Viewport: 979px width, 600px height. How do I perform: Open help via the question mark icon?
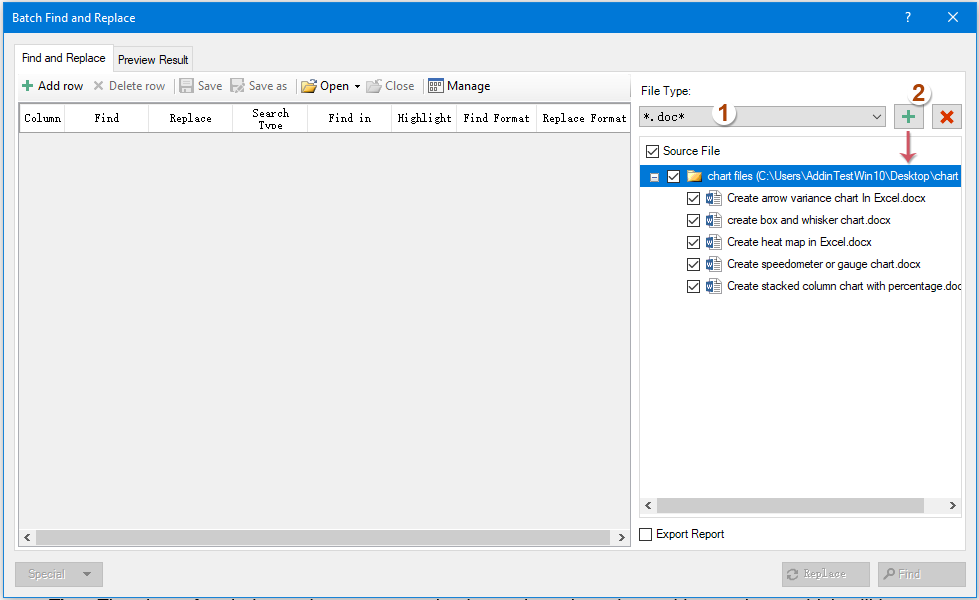(x=907, y=17)
